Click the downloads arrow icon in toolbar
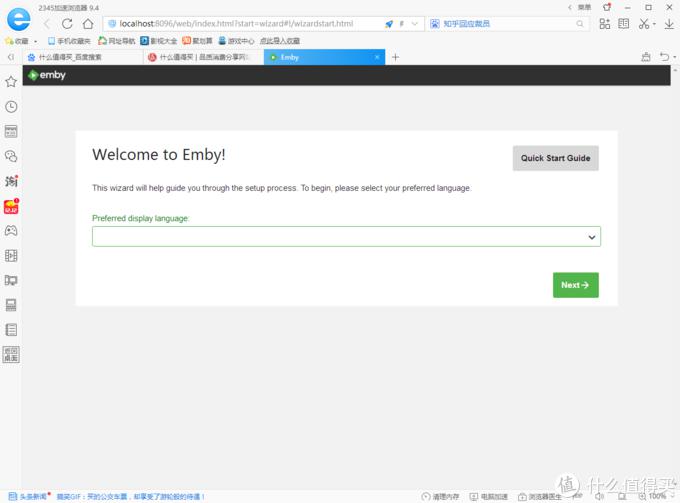The image size is (680, 503). click(x=669, y=24)
